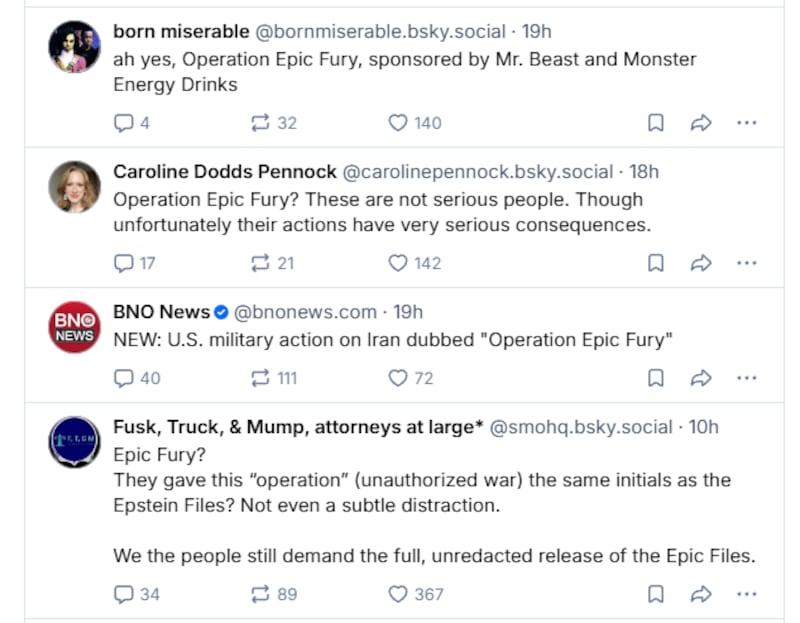Share Caroline Dodds Pennock's post
The width and height of the screenshot is (800, 623).
(701, 263)
